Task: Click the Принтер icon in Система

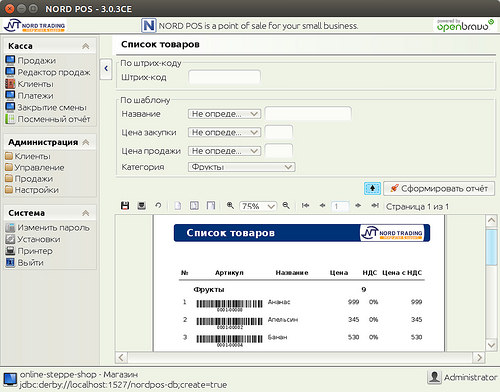Action: click(x=10, y=251)
